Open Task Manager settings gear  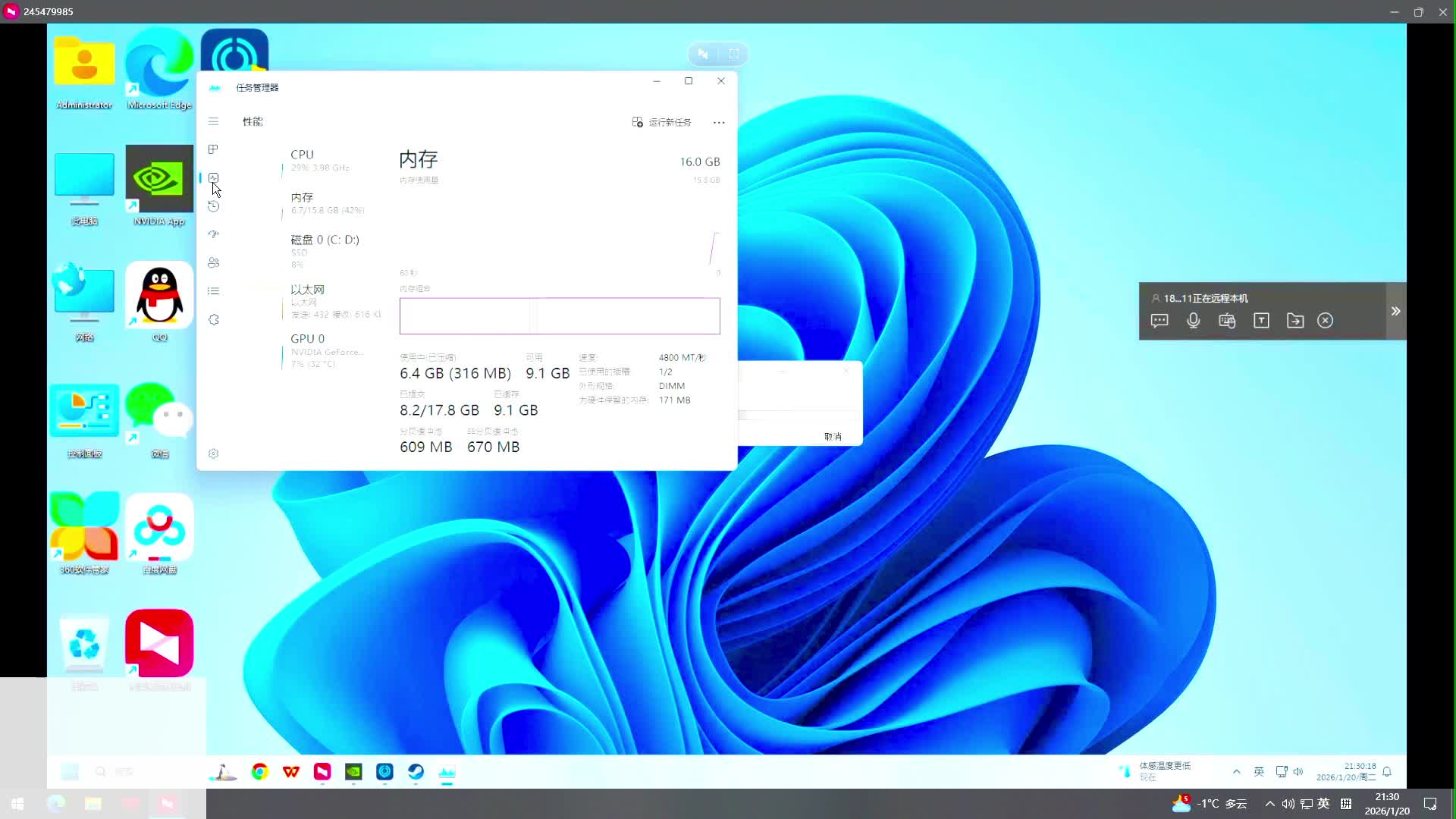point(213,453)
